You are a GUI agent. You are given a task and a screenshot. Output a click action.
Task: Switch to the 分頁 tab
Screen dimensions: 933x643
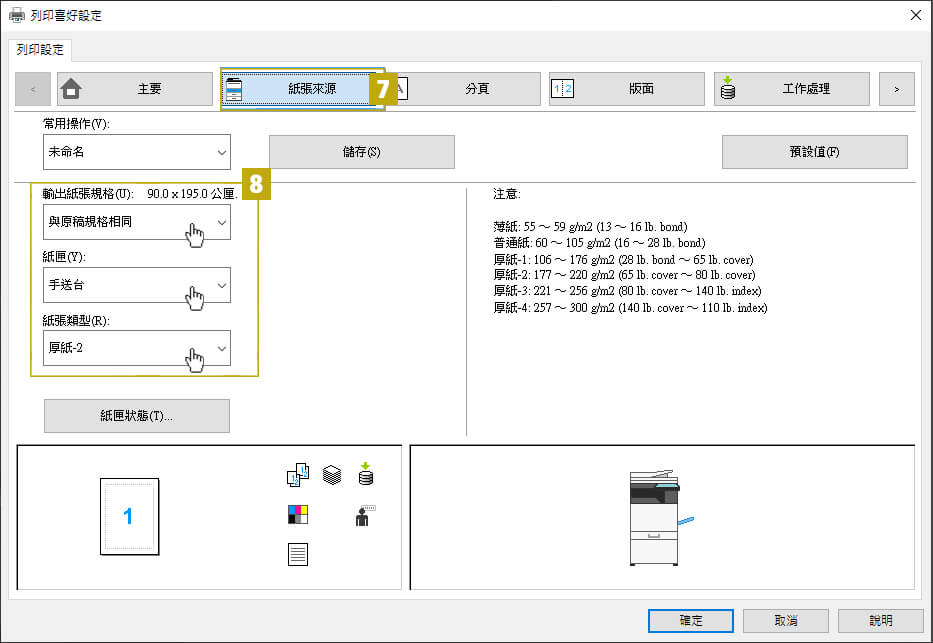point(468,89)
